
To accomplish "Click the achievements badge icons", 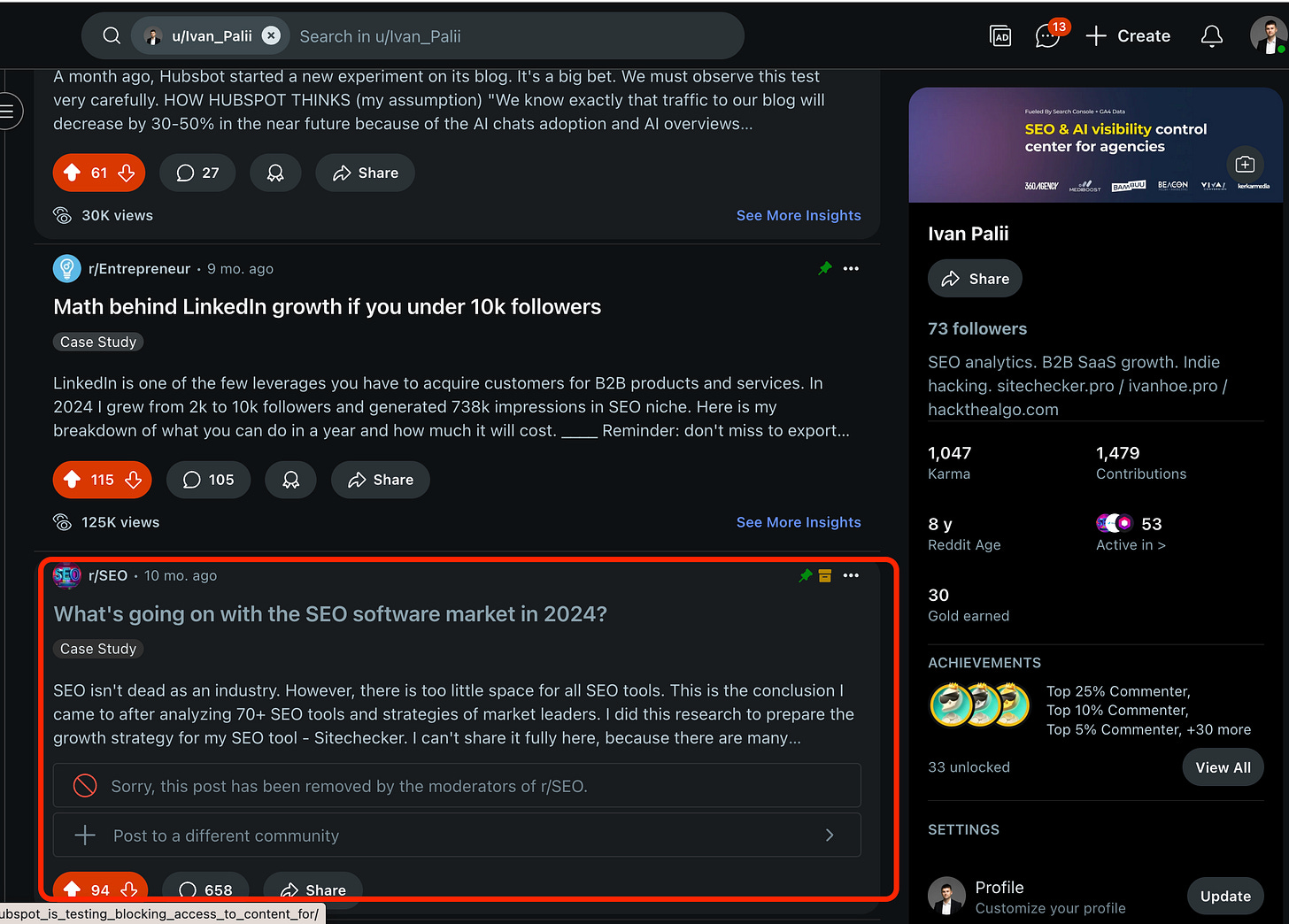I will click(980, 705).
